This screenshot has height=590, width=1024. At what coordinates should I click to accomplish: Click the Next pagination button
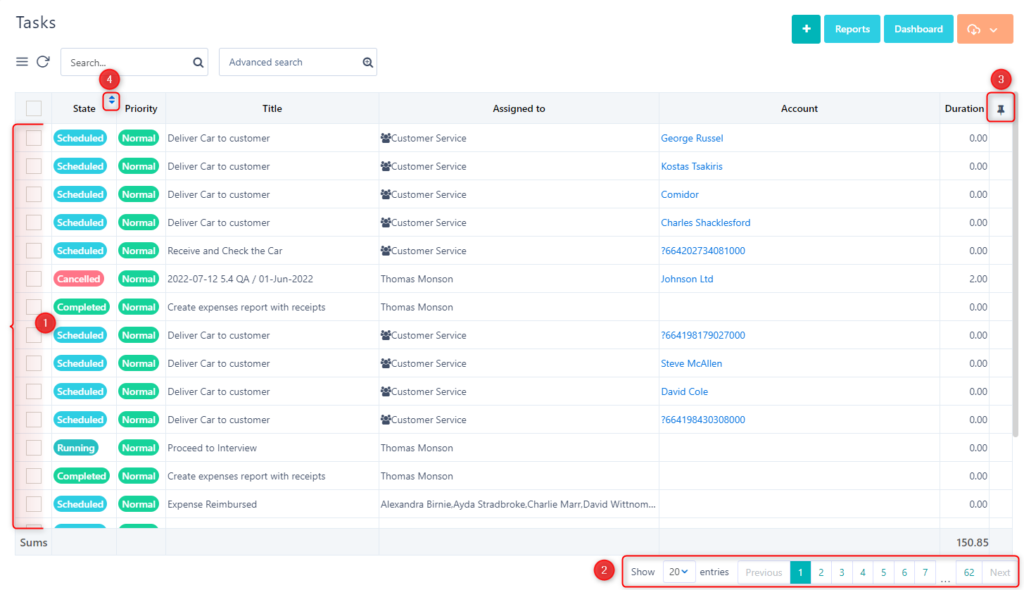[999, 571]
